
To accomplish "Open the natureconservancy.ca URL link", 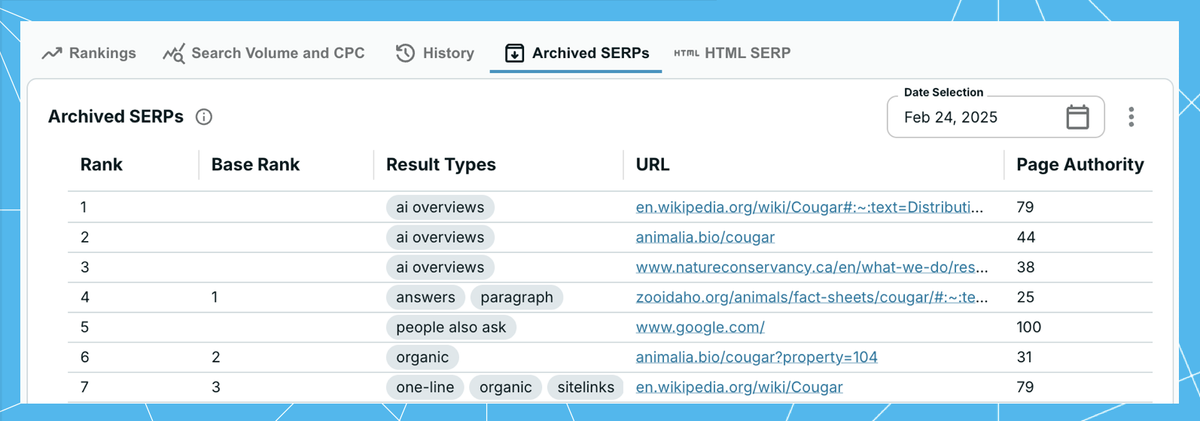I will pyautogui.click(x=811, y=267).
